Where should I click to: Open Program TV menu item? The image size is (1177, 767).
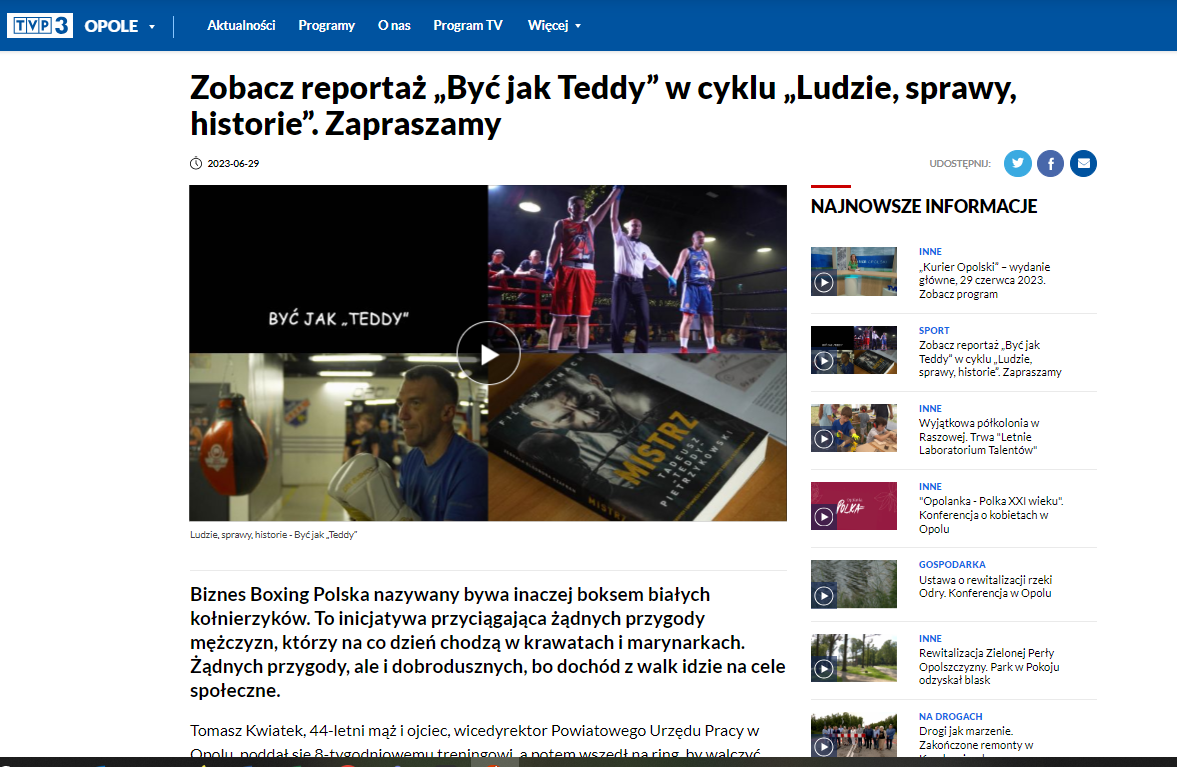(x=468, y=26)
